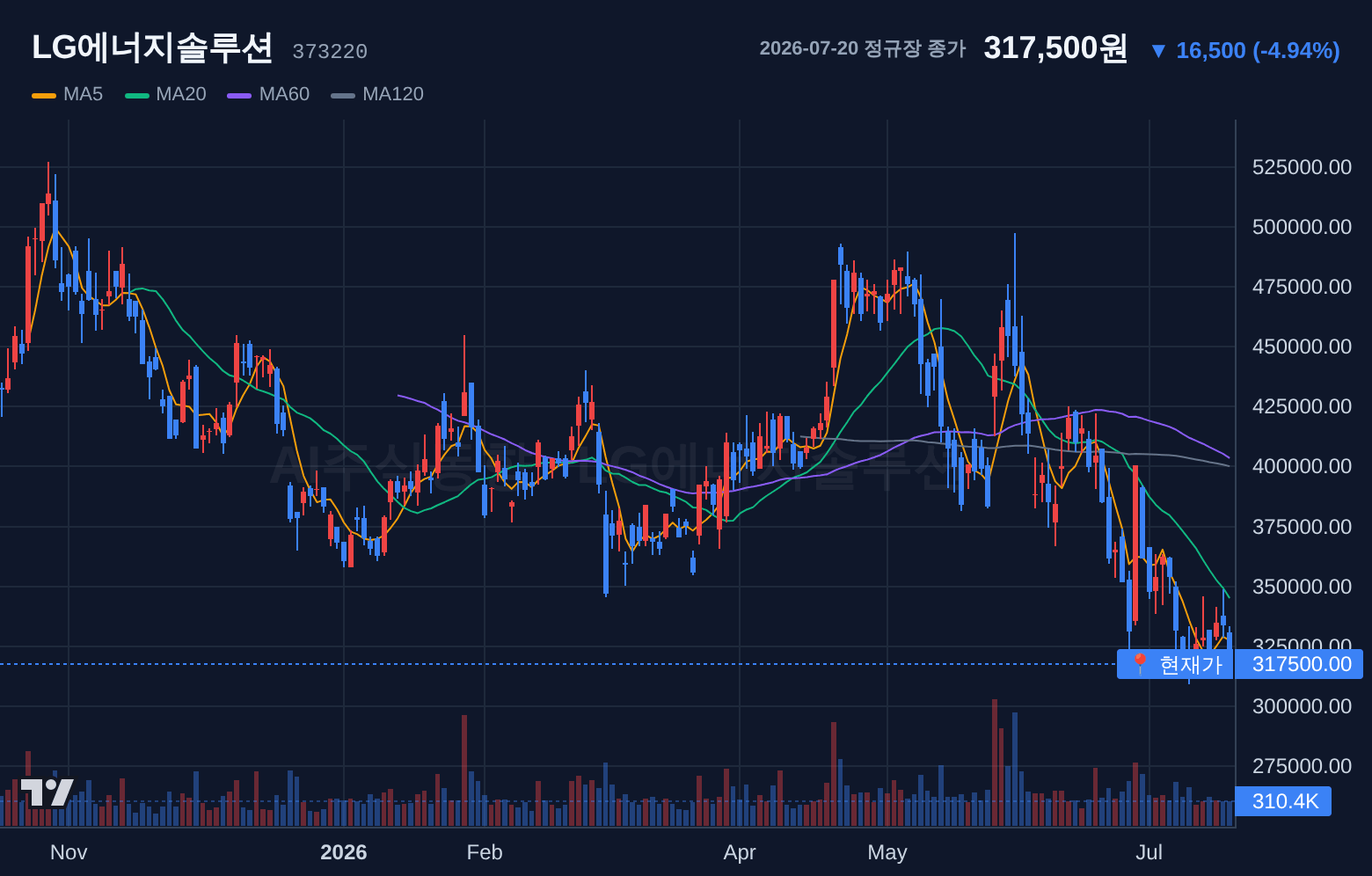Click the red pin icon beside 현재가
This screenshot has width=1372, height=876.
click(1140, 664)
